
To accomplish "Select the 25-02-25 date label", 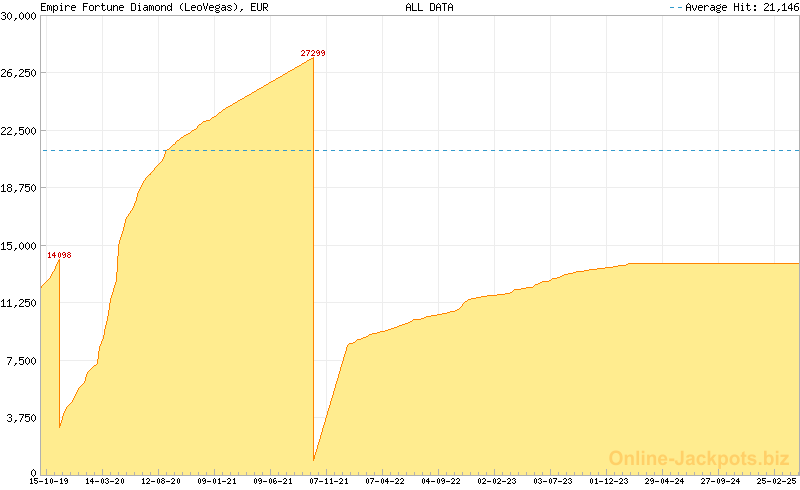I will coord(777,481).
